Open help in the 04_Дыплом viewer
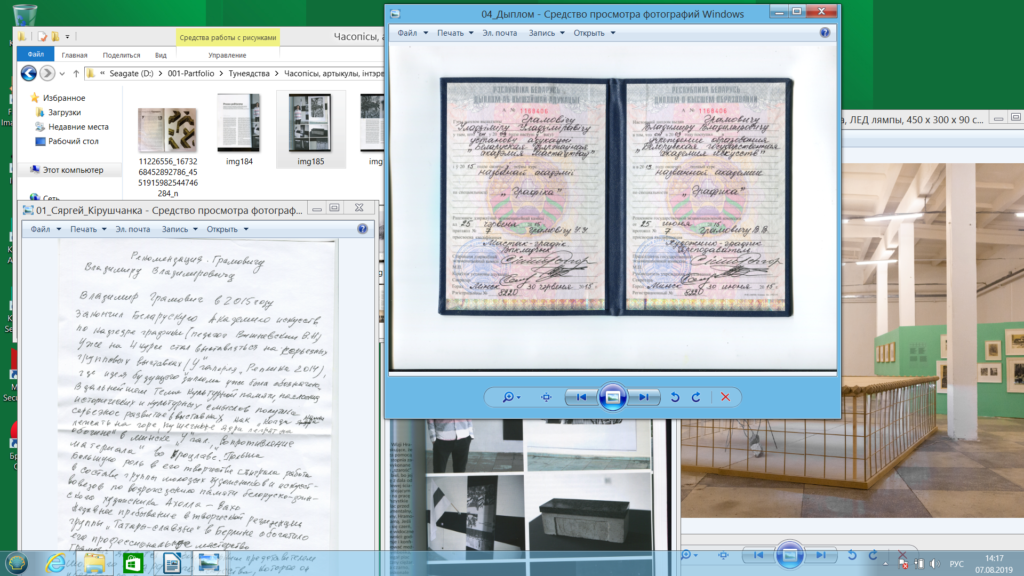The height and width of the screenshot is (576, 1024). pyautogui.click(x=825, y=33)
